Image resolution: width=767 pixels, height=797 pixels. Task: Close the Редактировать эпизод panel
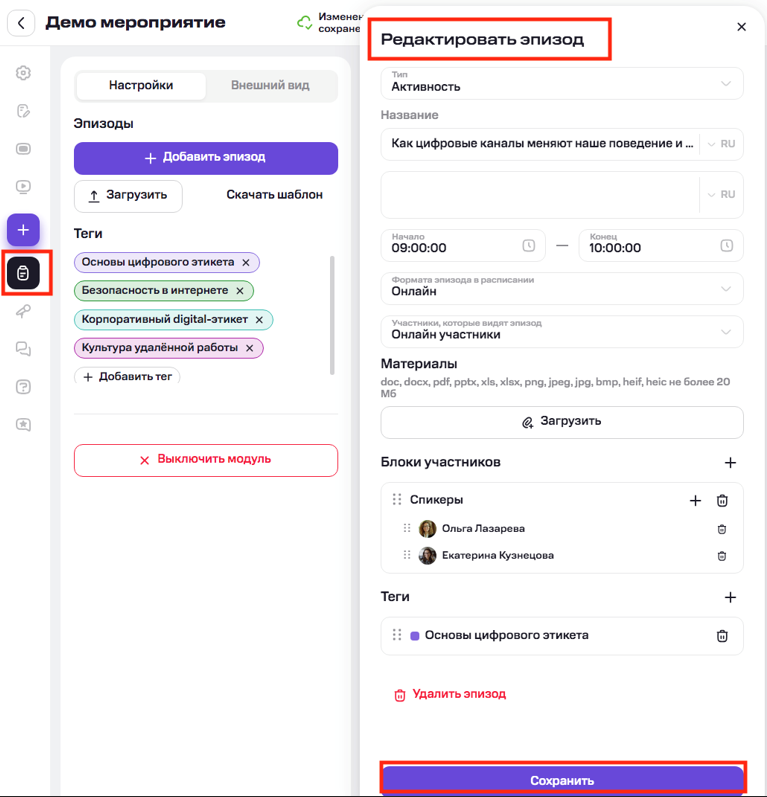point(741,27)
